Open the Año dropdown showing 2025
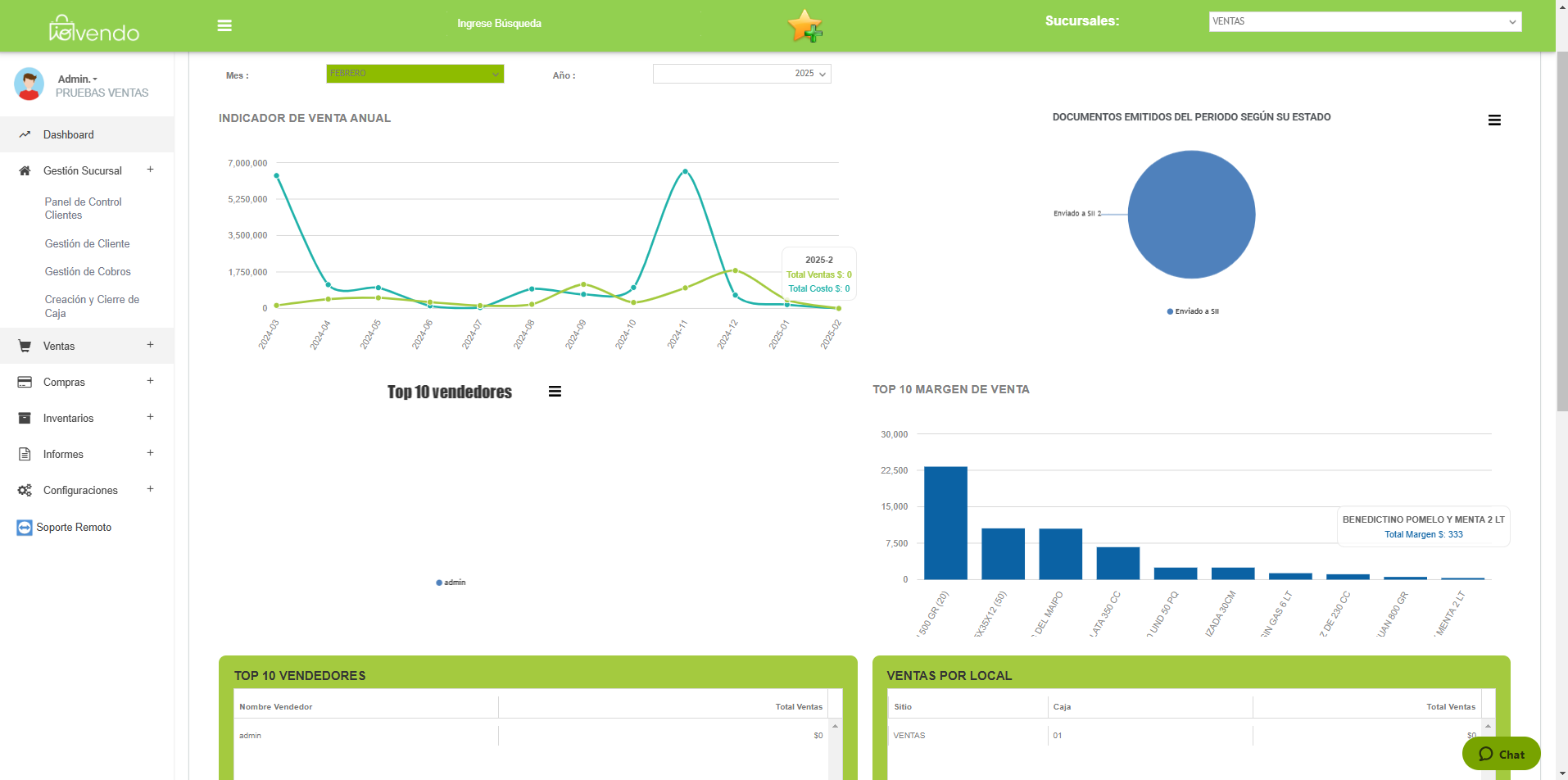 [x=741, y=74]
